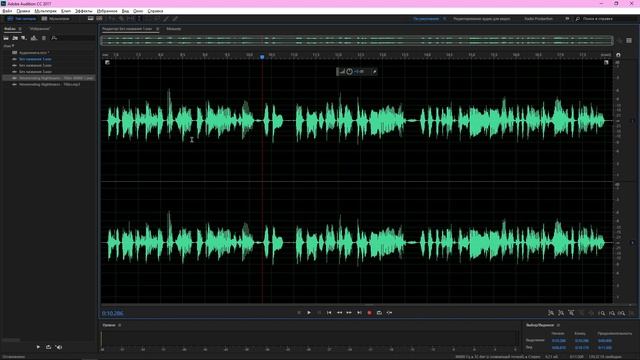This screenshot has height=360, width=640.
Task: Open the Правка menu
Action: 23,11
